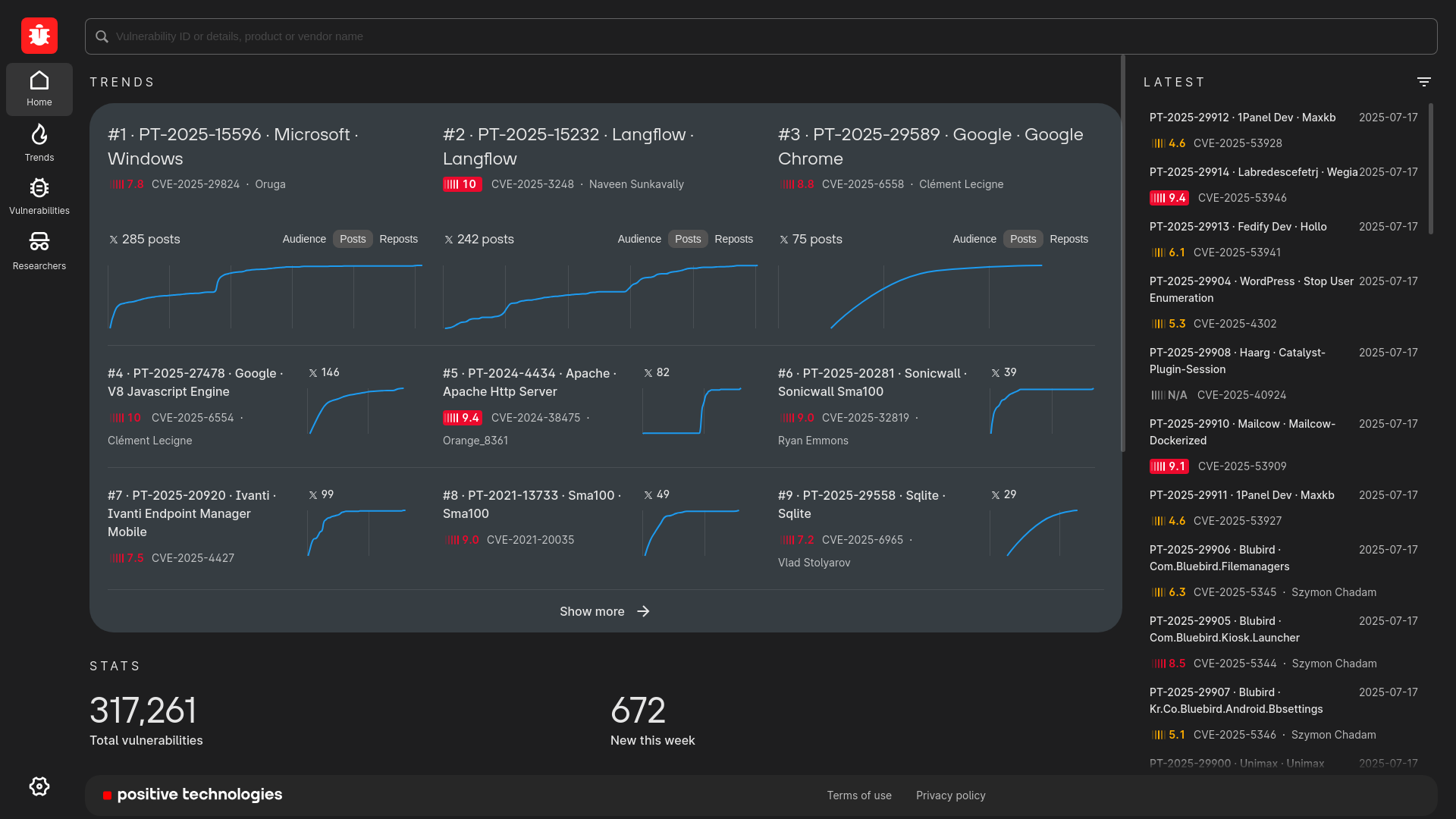Click the Langflow posts chart
This screenshot has height=819, width=1456.
601,297
